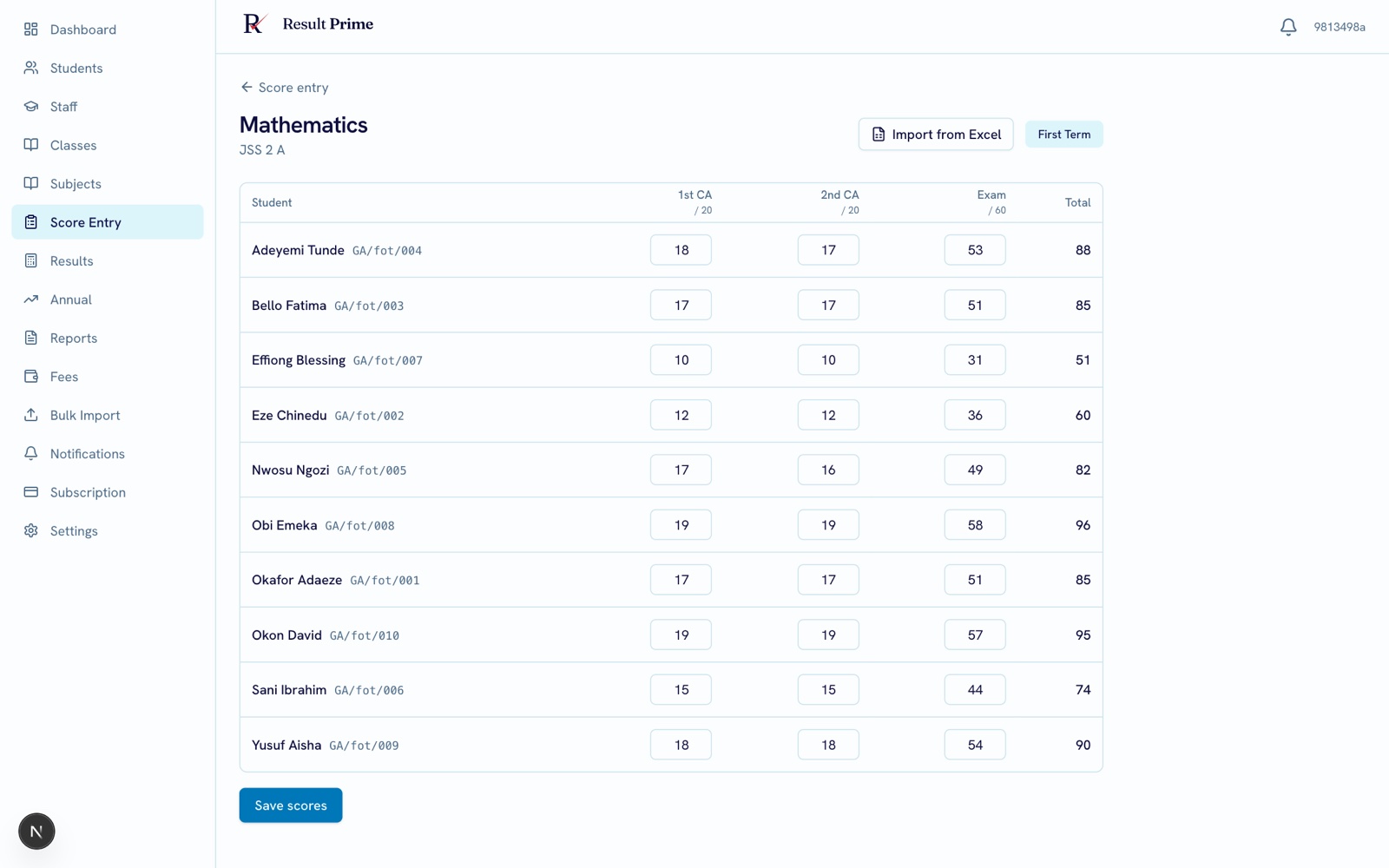Edit Nwosu Ngozi's 2nd CA score
The width and height of the screenshot is (1389, 868).
click(828, 470)
